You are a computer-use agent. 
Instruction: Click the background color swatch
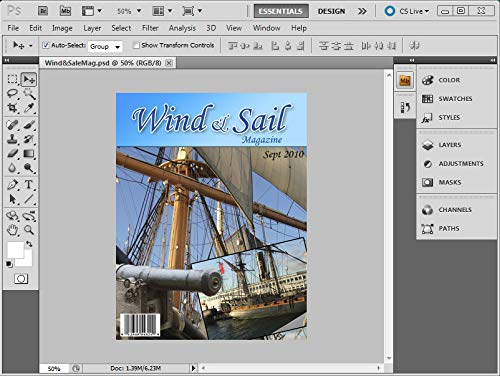coord(27,262)
